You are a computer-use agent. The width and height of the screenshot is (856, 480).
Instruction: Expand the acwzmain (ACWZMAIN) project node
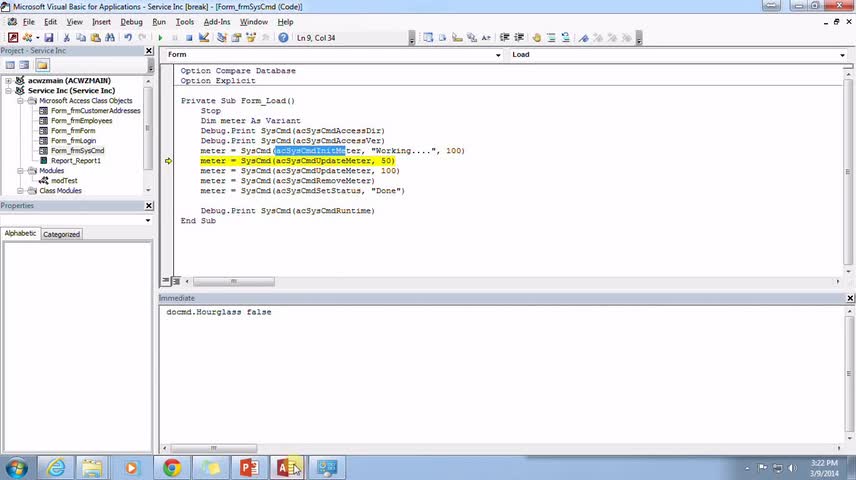point(8,81)
